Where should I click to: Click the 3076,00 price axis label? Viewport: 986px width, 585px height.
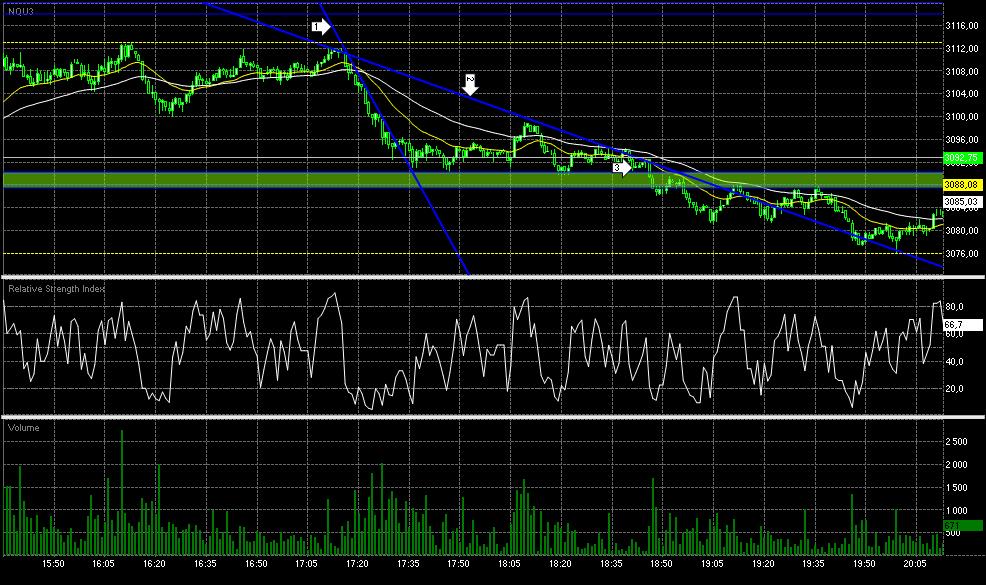(x=962, y=254)
